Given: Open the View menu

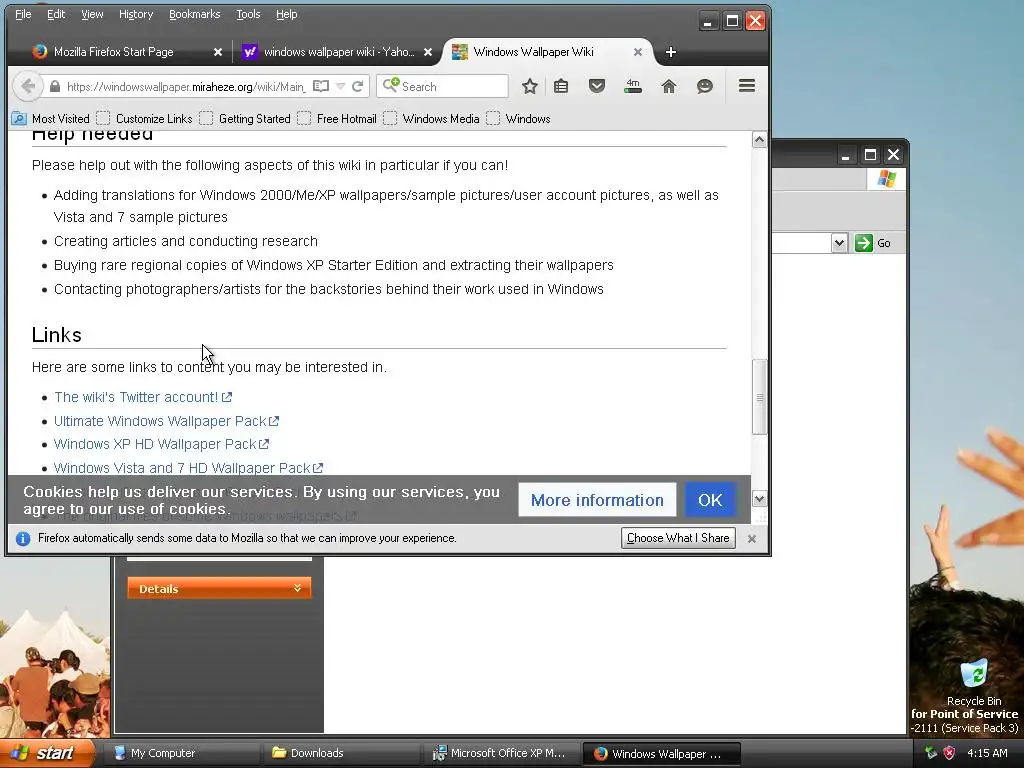Looking at the screenshot, I should point(92,14).
